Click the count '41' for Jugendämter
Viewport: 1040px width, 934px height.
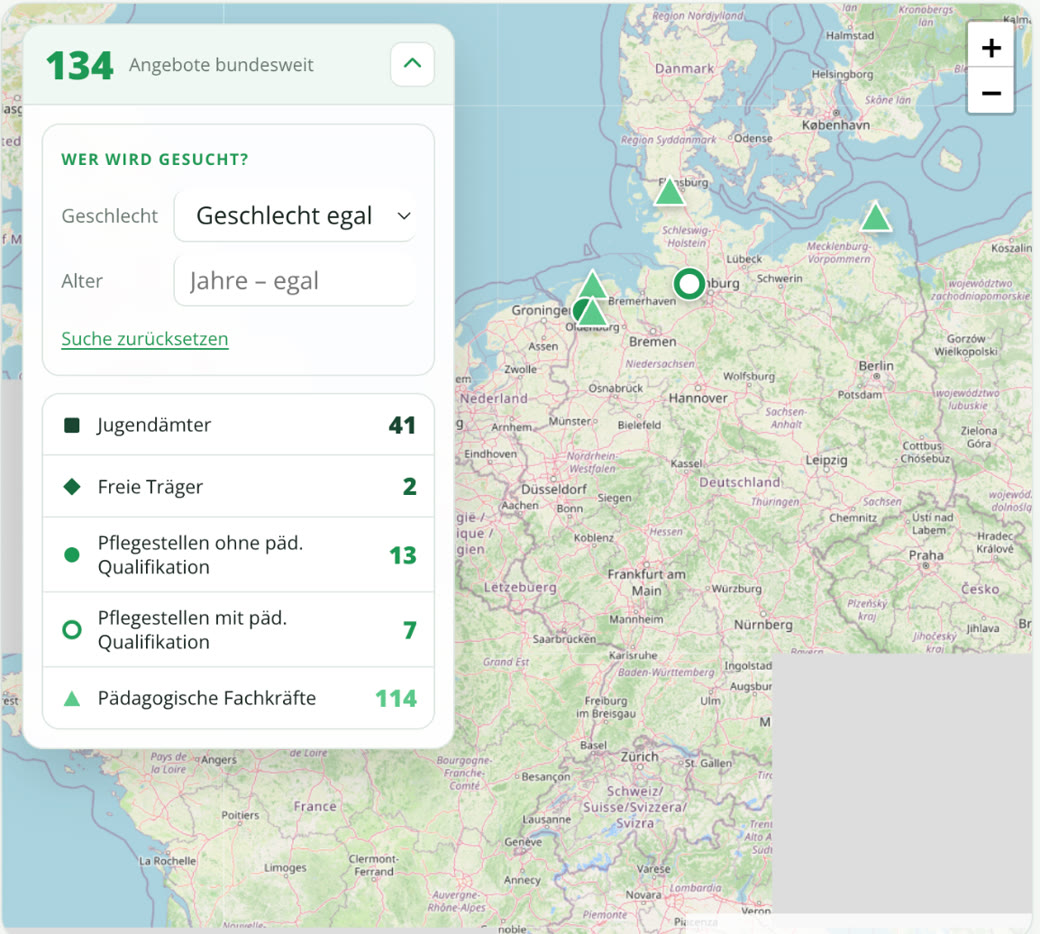point(402,425)
